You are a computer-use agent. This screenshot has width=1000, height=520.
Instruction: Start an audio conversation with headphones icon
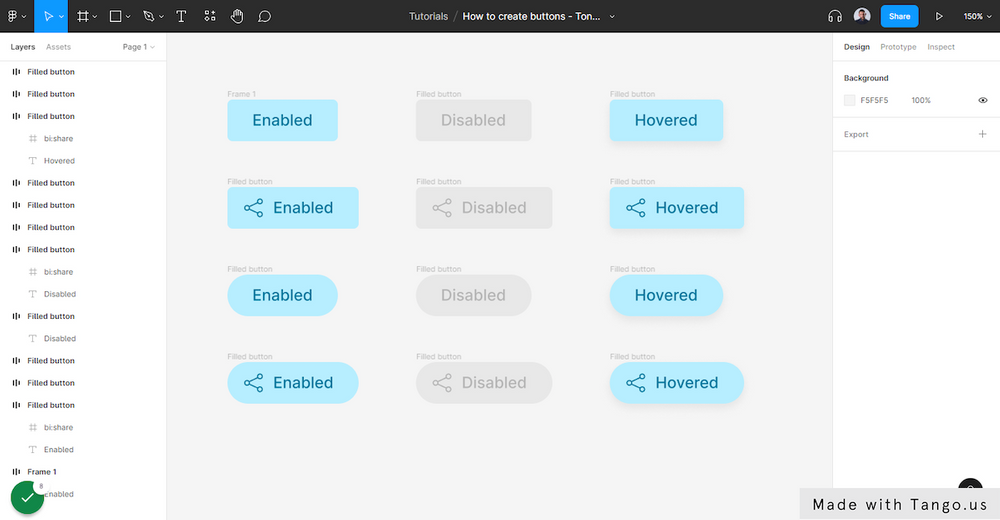pyautogui.click(x=835, y=17)
